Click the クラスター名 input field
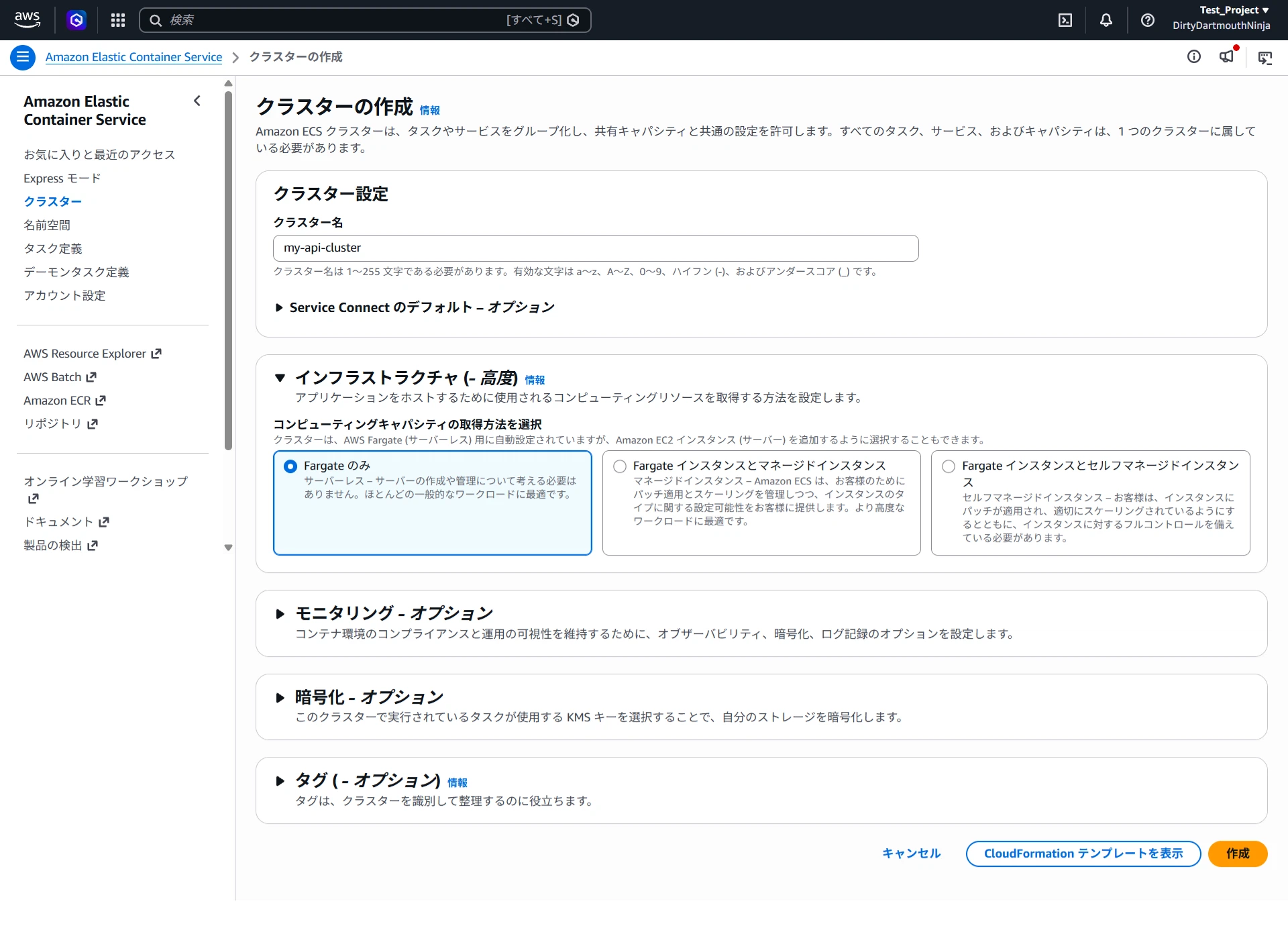The height and width of the screenshot is (930, 1288). [596, 248]
